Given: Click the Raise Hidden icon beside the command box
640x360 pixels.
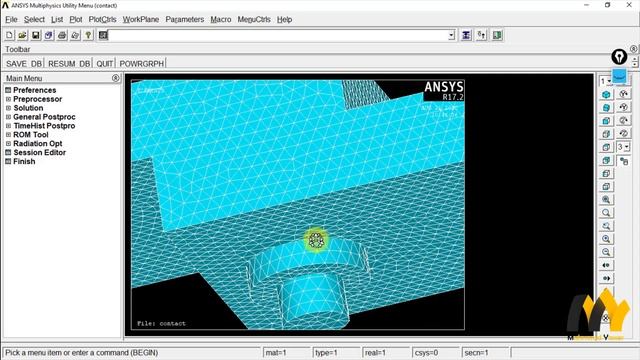Looking at the screenshot, I should click(466, 35).
